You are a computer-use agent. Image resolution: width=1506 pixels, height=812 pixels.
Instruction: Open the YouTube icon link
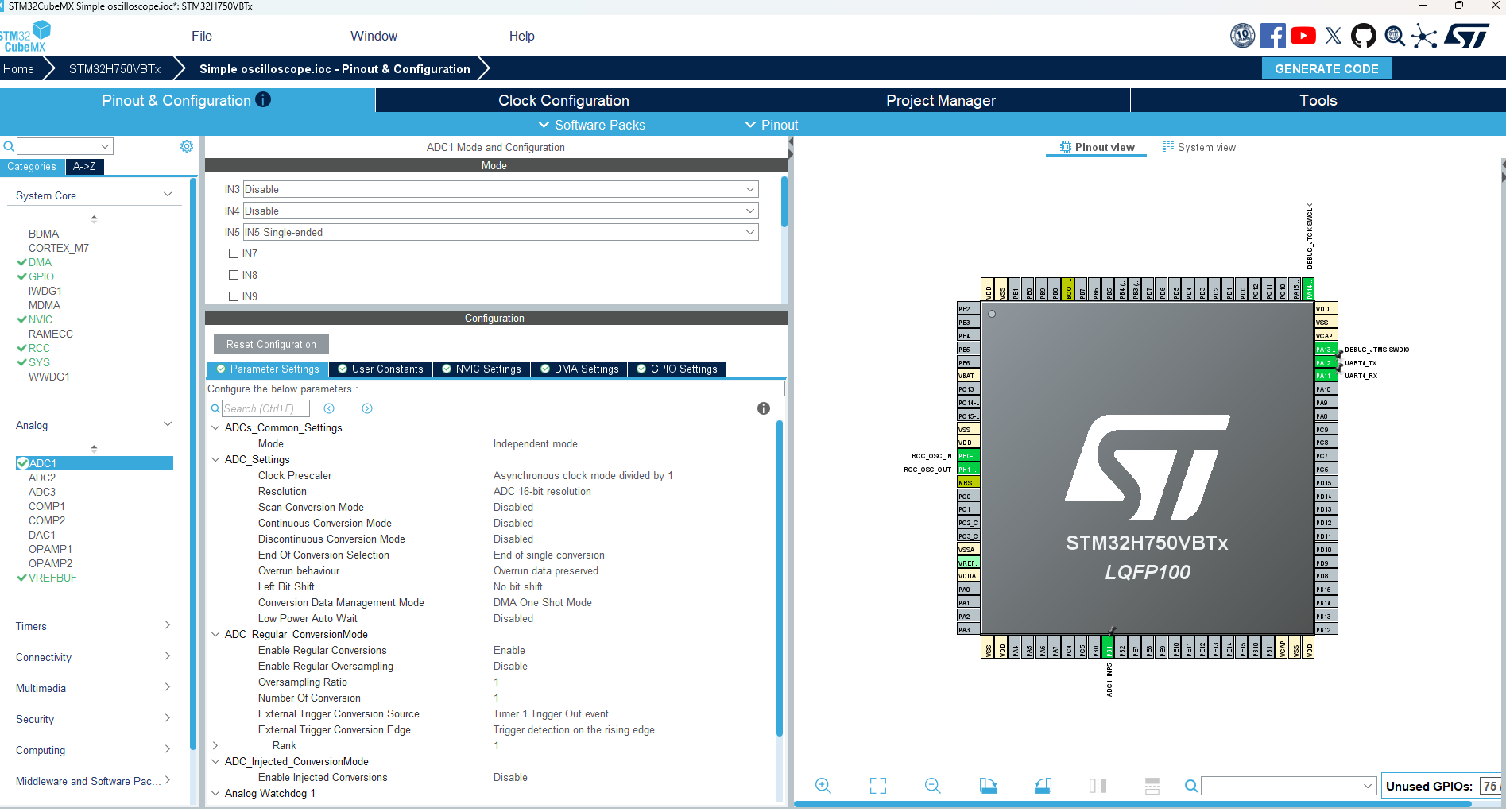(1303, 36)
